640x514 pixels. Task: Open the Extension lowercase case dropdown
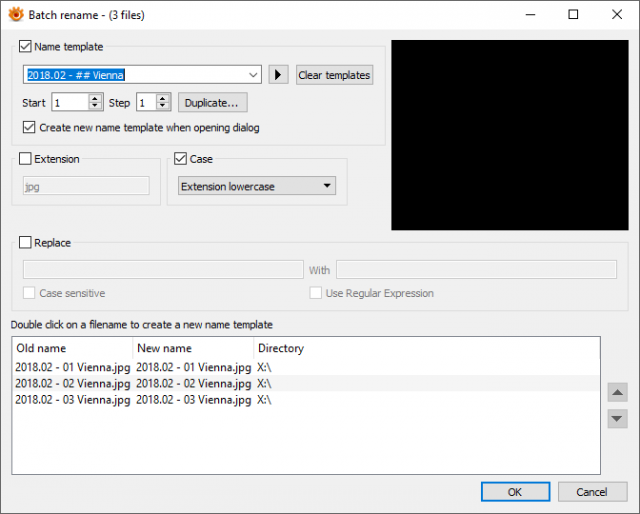click(257, 186)
